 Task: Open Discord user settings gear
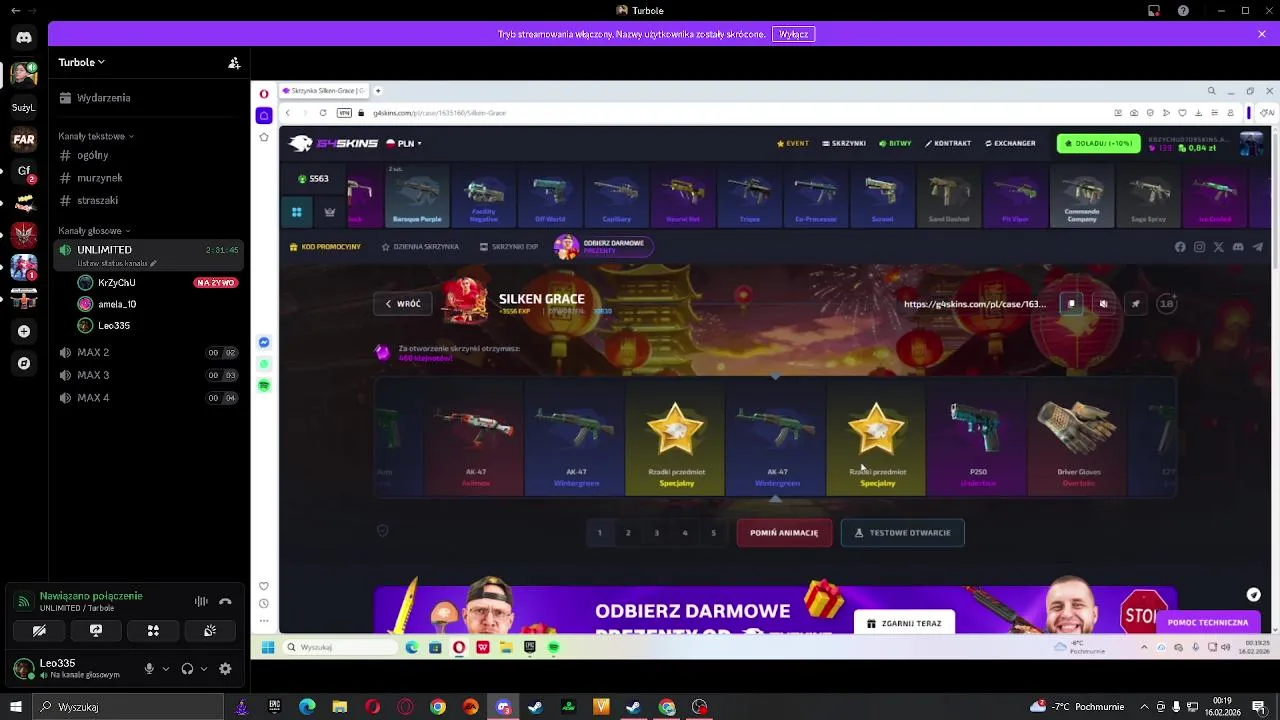[x=225, y=669]
